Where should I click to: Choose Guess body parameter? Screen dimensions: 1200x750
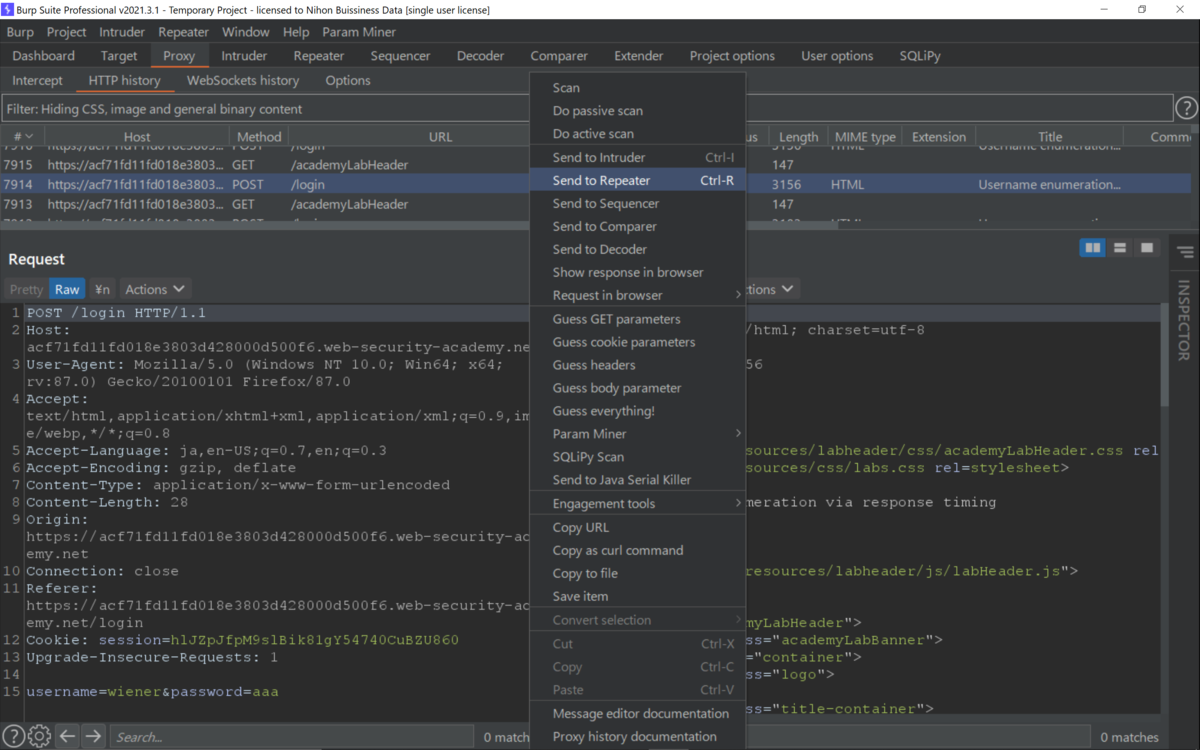638,388
